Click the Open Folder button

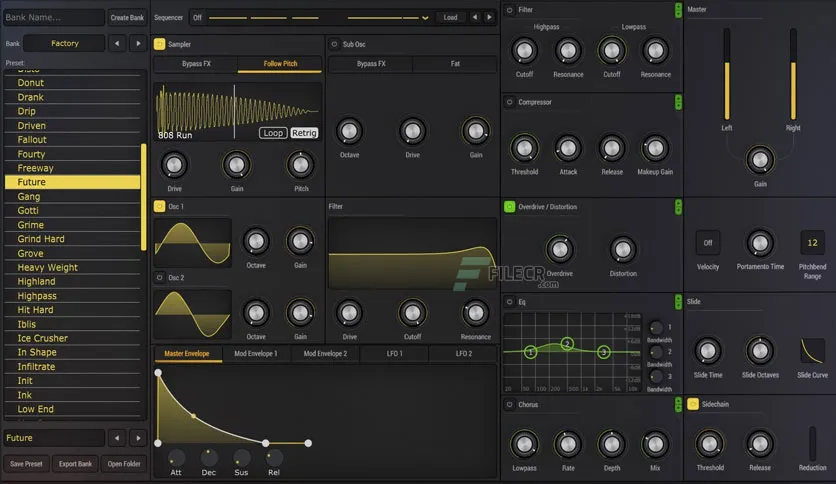tap(124, 464)
